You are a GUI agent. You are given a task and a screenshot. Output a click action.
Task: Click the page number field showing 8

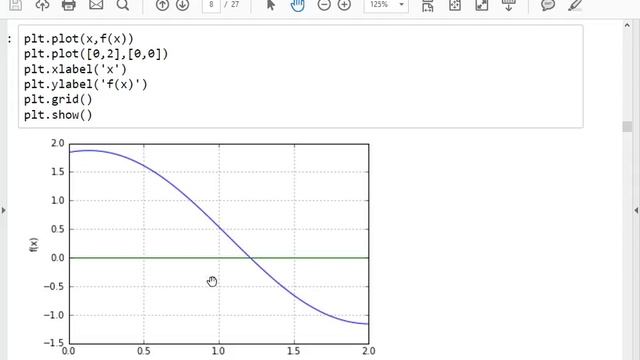pyautogui.click(x=211, y=5)
